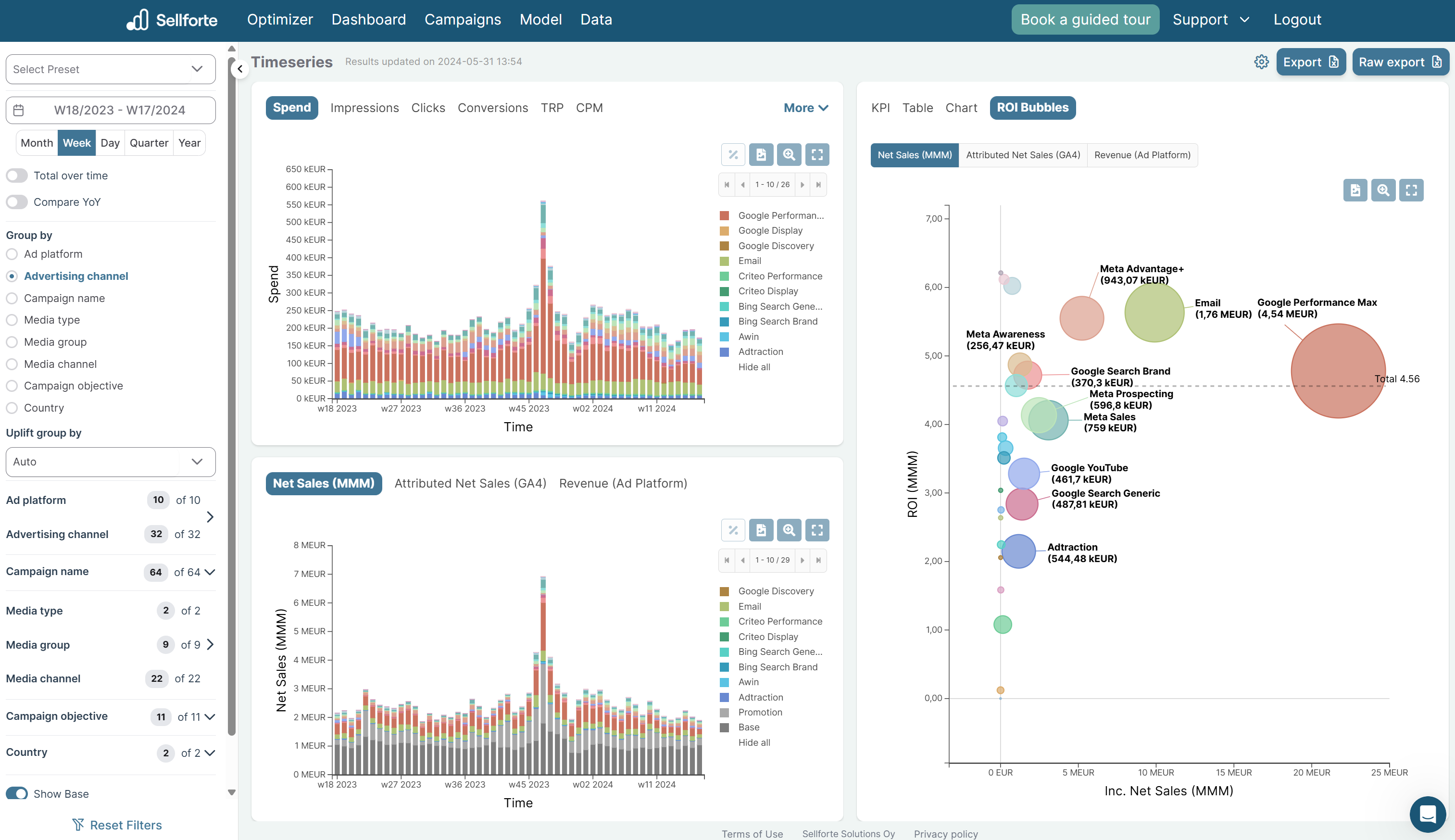The width and height of the screenshot is (1455, 840).
Task: Click the Export button
Action: pos(1311,62)
